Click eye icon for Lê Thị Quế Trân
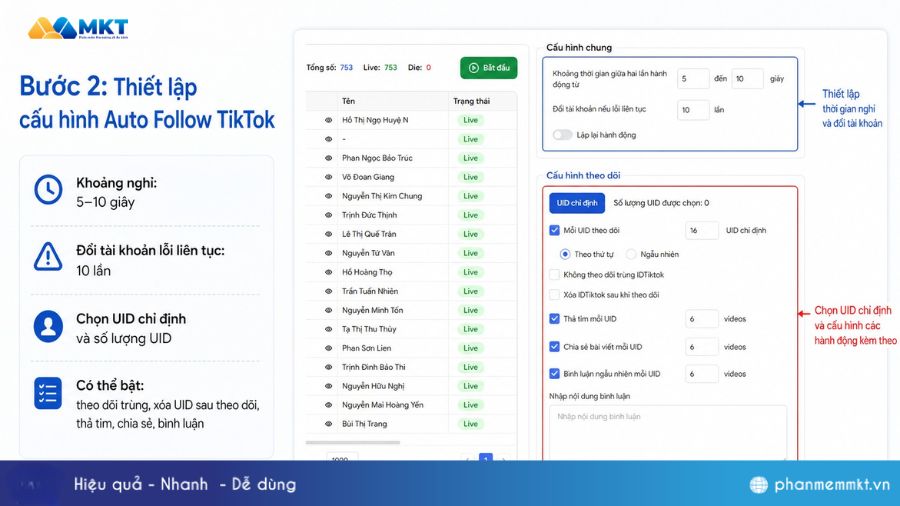 [x=328, y=233]
